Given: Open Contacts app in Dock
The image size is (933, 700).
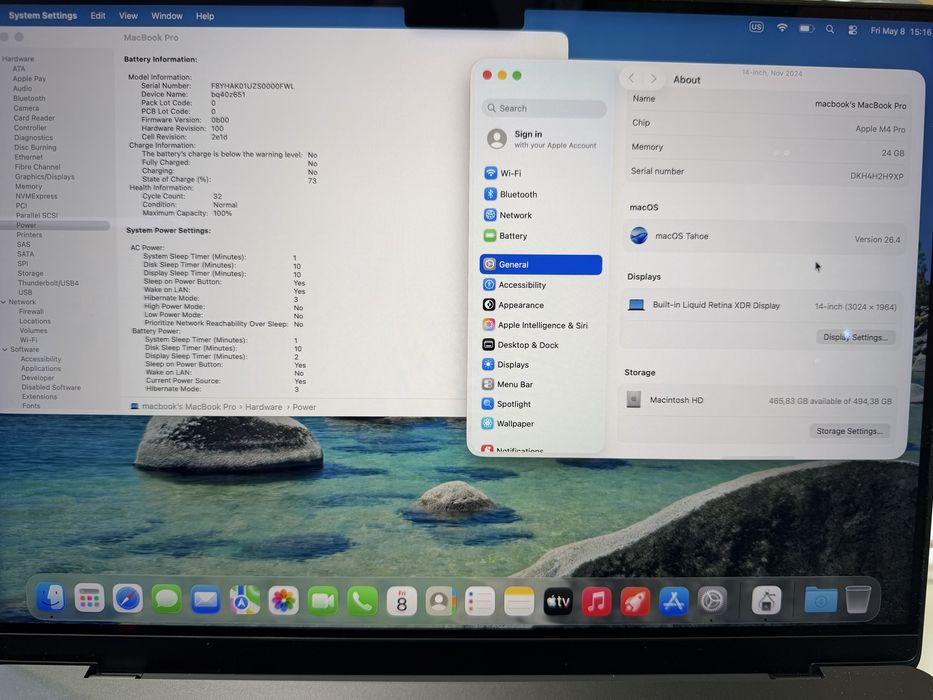Looking at the screenshot, I should point(440,602).
